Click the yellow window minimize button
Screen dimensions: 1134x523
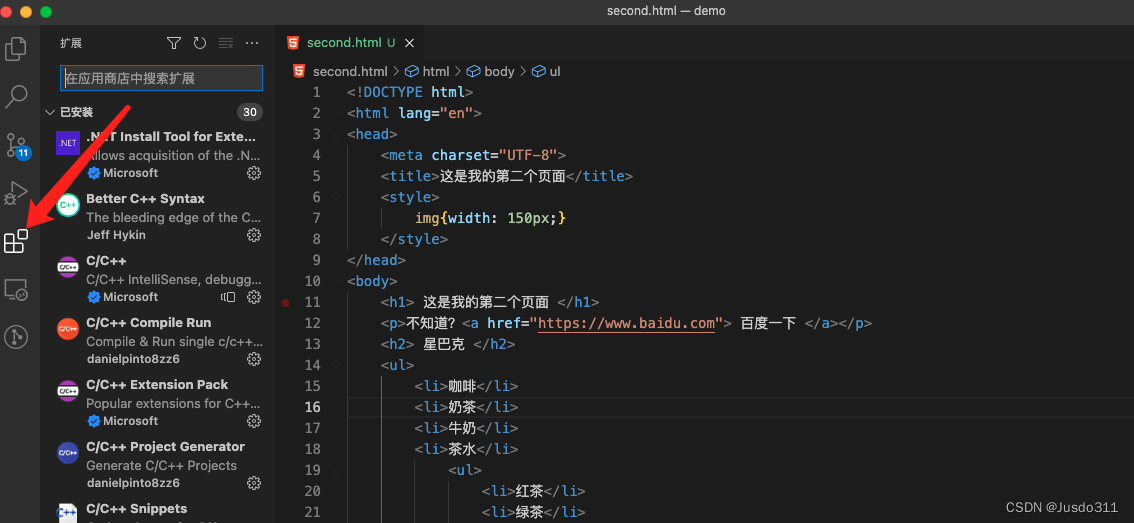pos(26,12)
